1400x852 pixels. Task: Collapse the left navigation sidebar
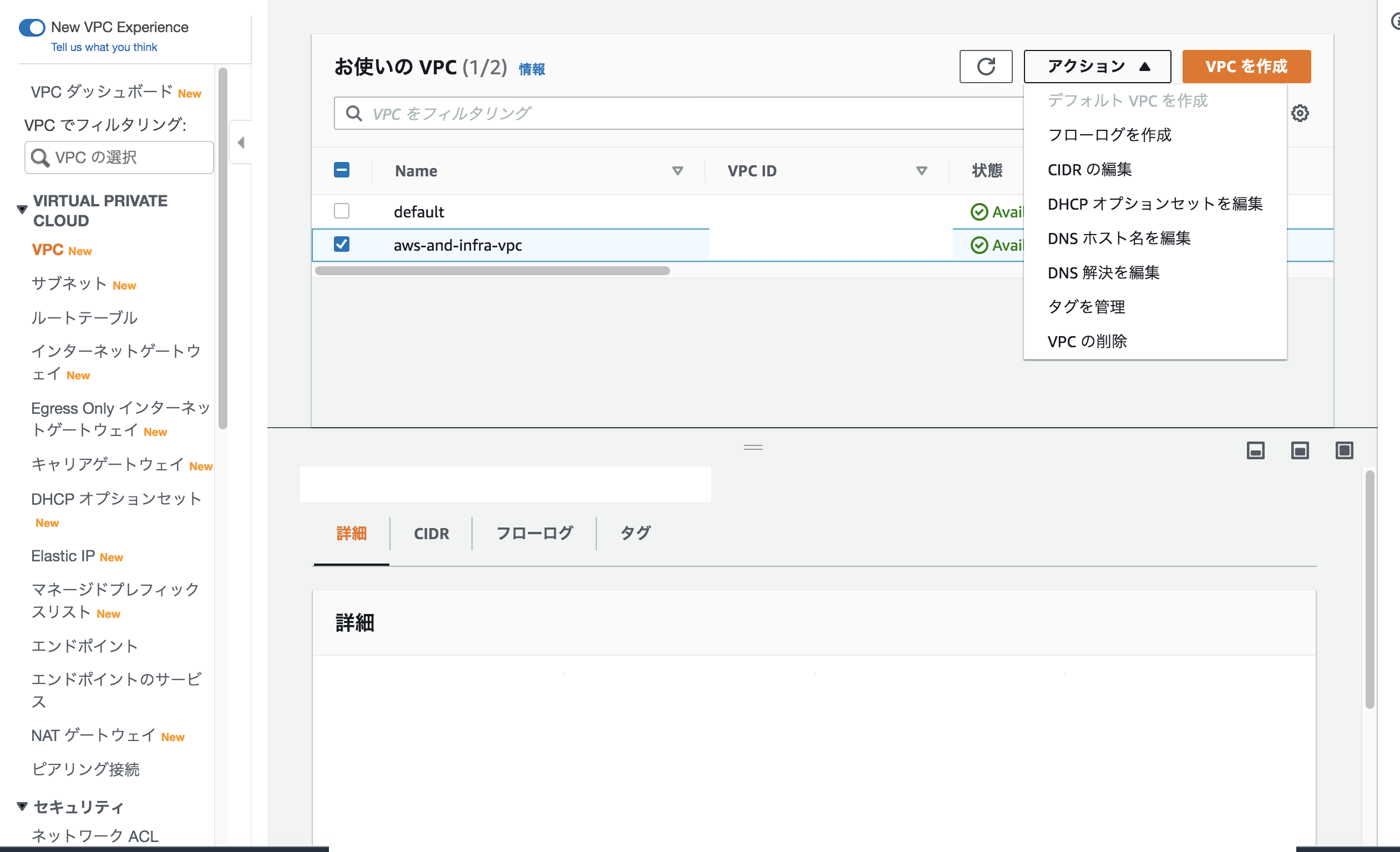[x=240, y=142]
